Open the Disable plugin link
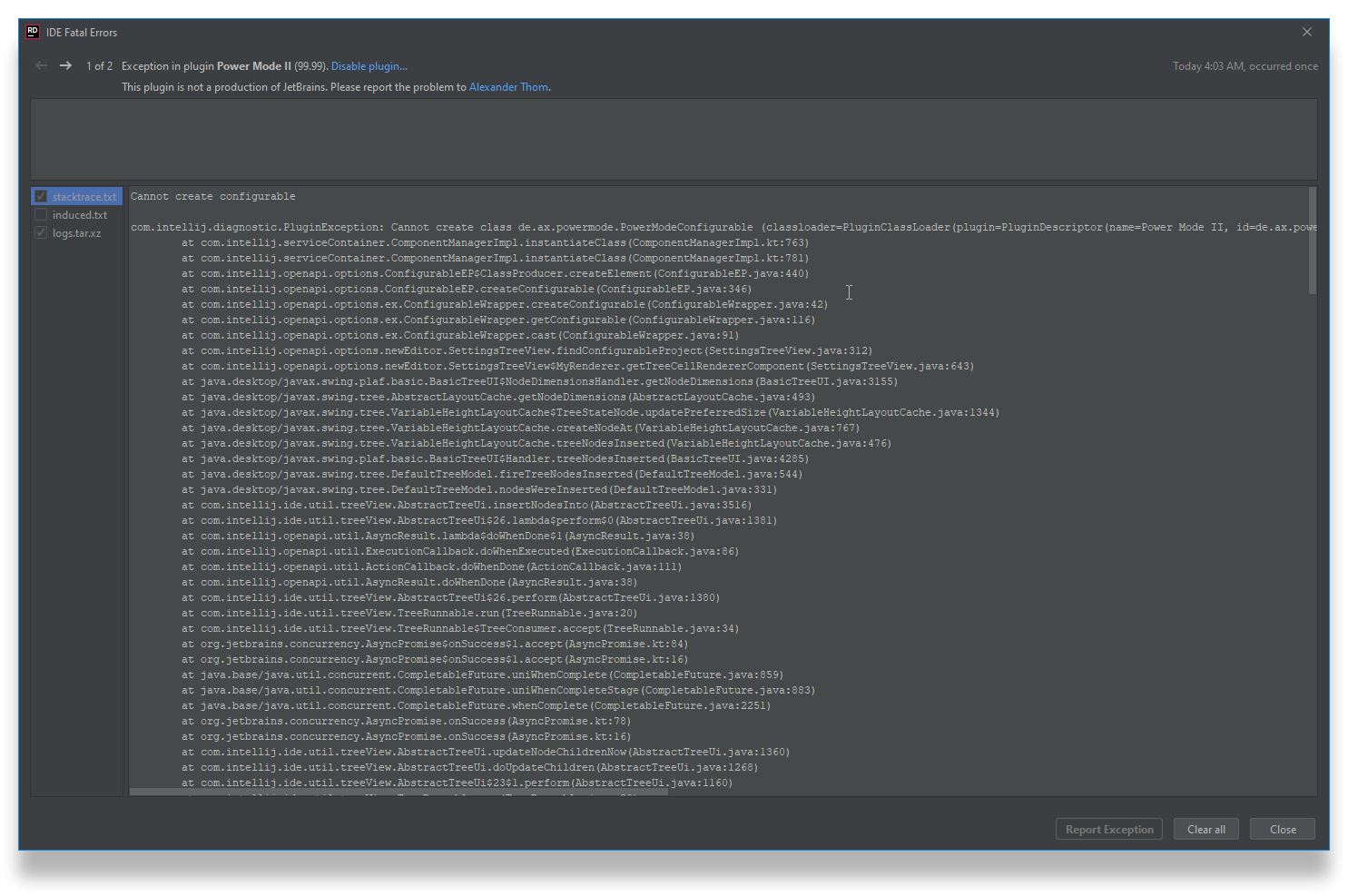The height and width of the screenshot is (896, 1348). [369, 65]
